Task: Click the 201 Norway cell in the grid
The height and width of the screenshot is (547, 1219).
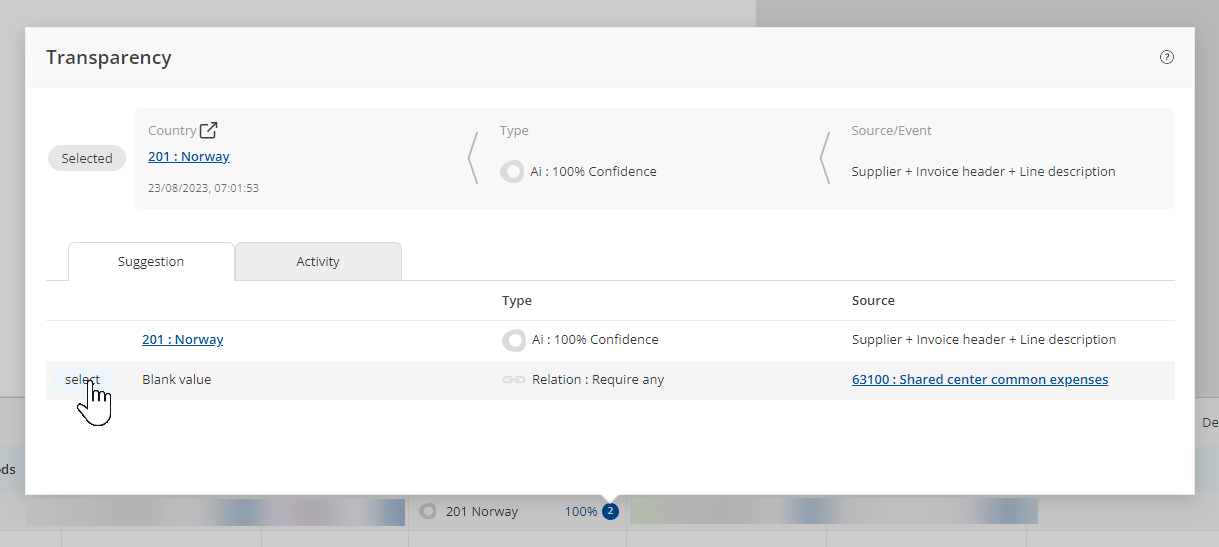Action: click(x=482, y=512)
